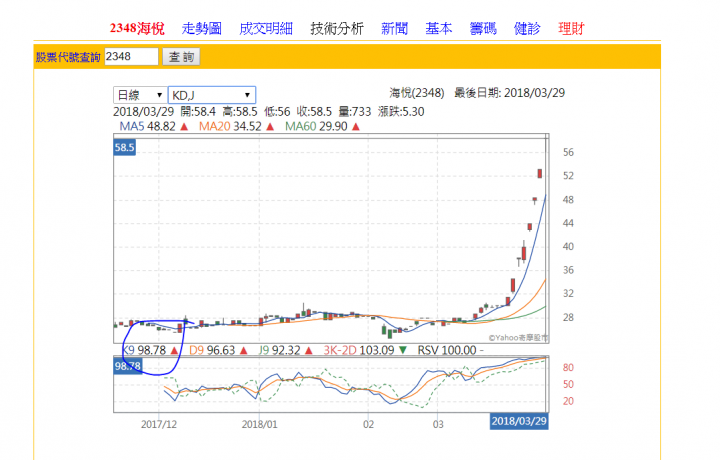Switch to the 籌碼 tab
This screenshot has height=460, width=720.
[483, 28]
